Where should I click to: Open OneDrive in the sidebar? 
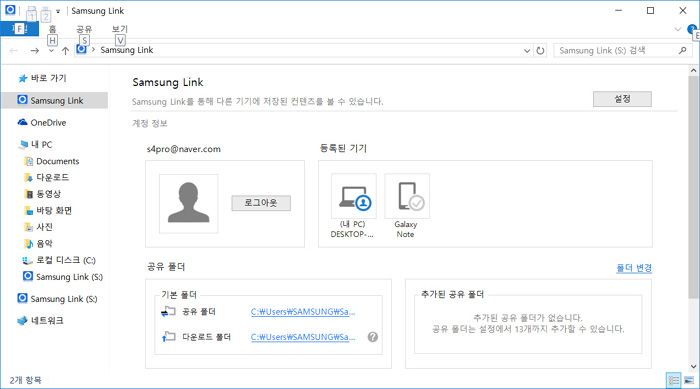point(42,122)
